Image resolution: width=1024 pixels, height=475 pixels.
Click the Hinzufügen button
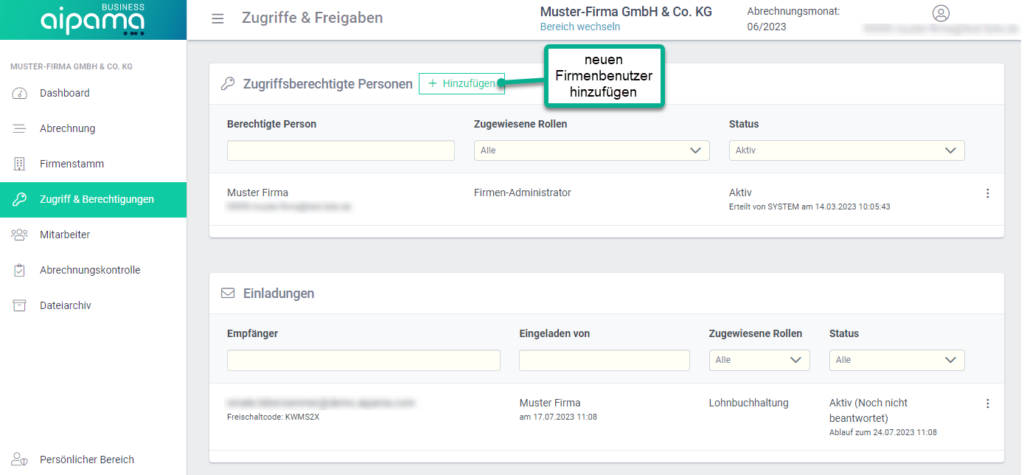coord(462,84)
